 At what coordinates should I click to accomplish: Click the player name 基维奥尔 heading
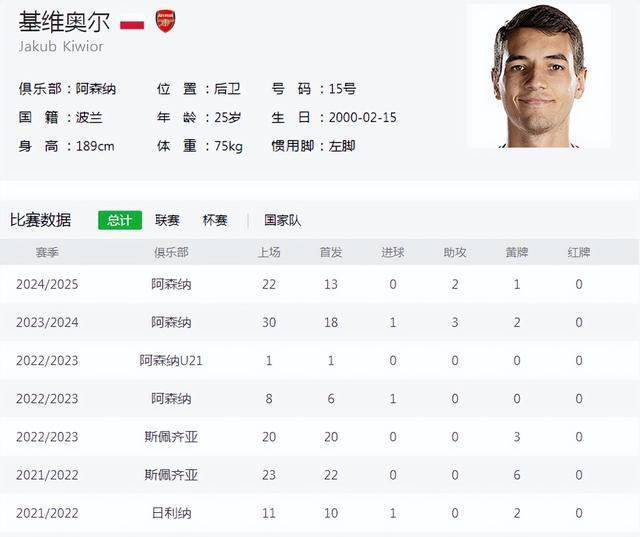click(64, 22)
